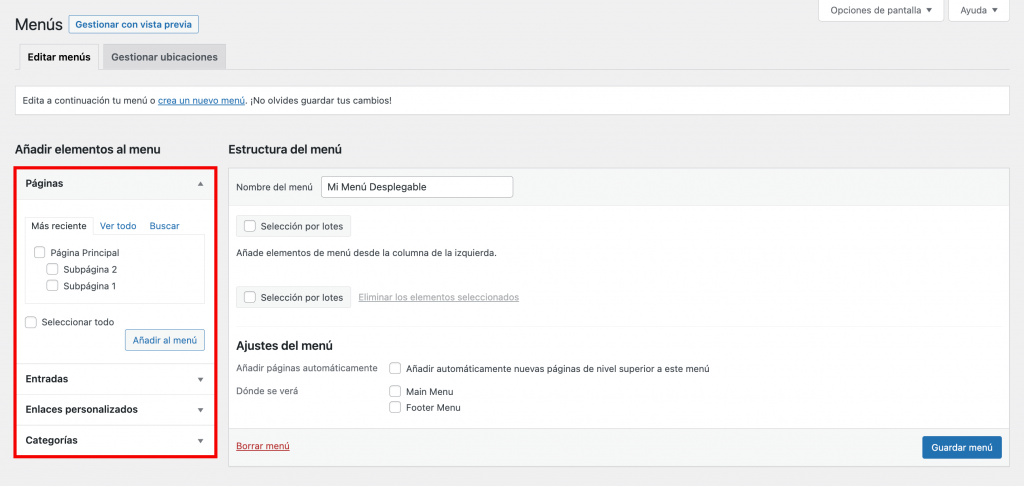Image resolution: width=1024 pixels, height=486 pixels.
Task: Enable the Footer Menu location checkbox
Action: click(x=395, y=407)
